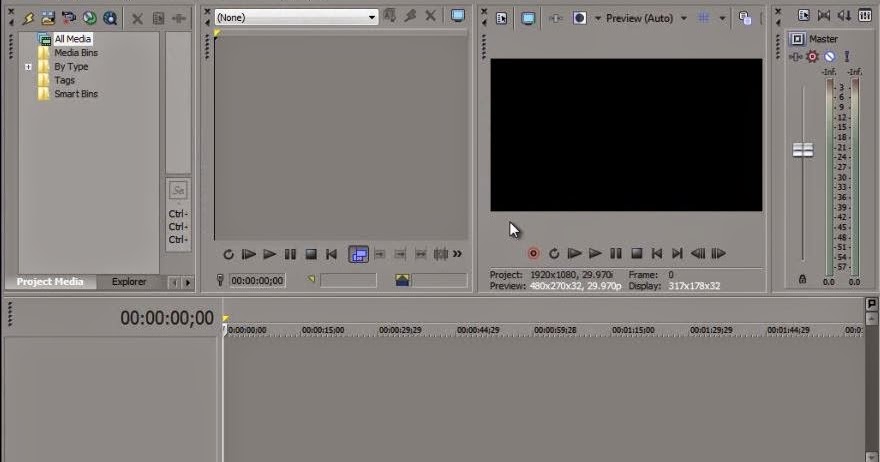Click the Master bus output icon
Viewport: 880px width, 462px height.
(798, 39)
